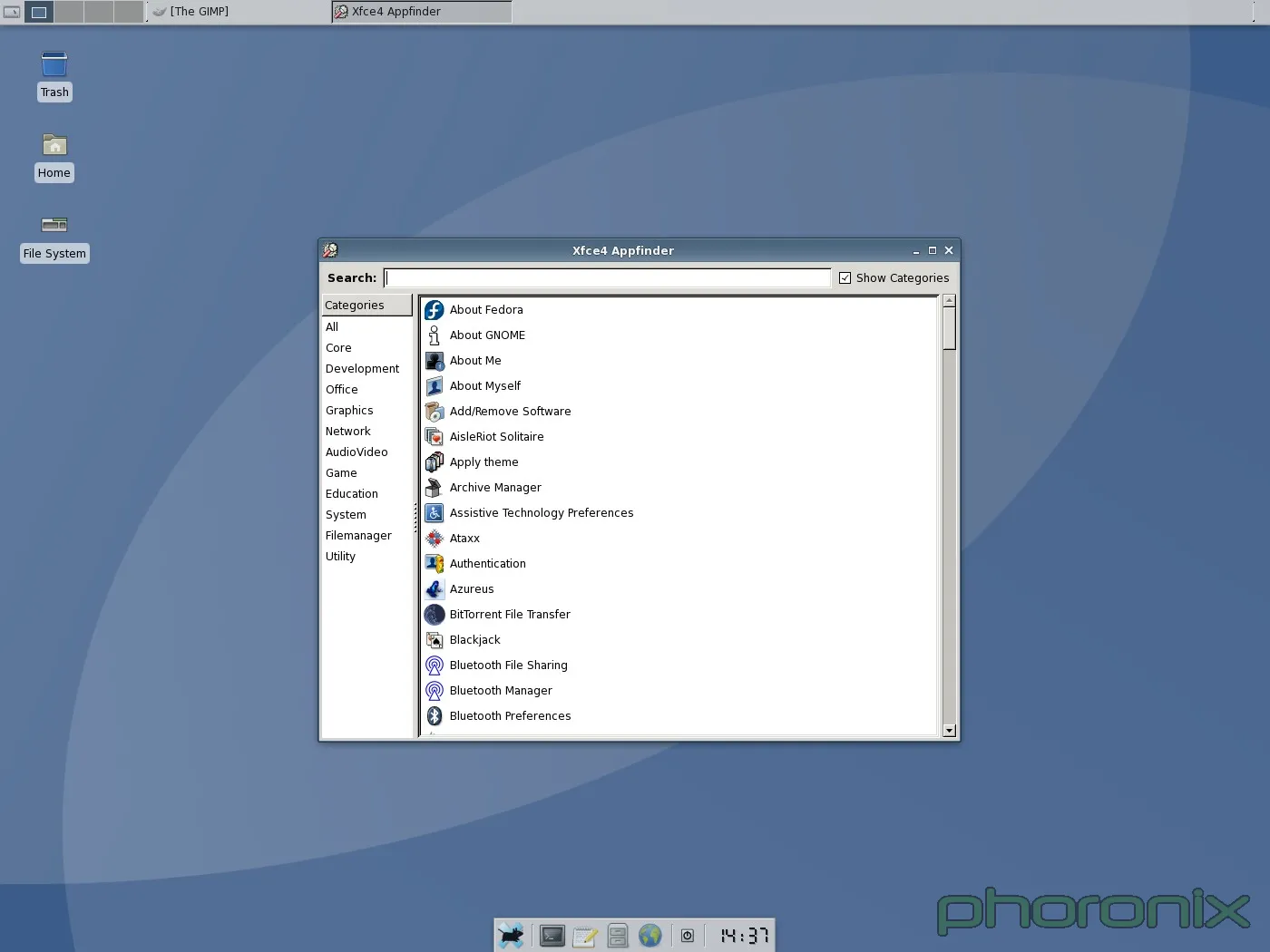Screen dimensions: 1270x952
Task: Select the Graphics category
Action: tap(366, 411)
